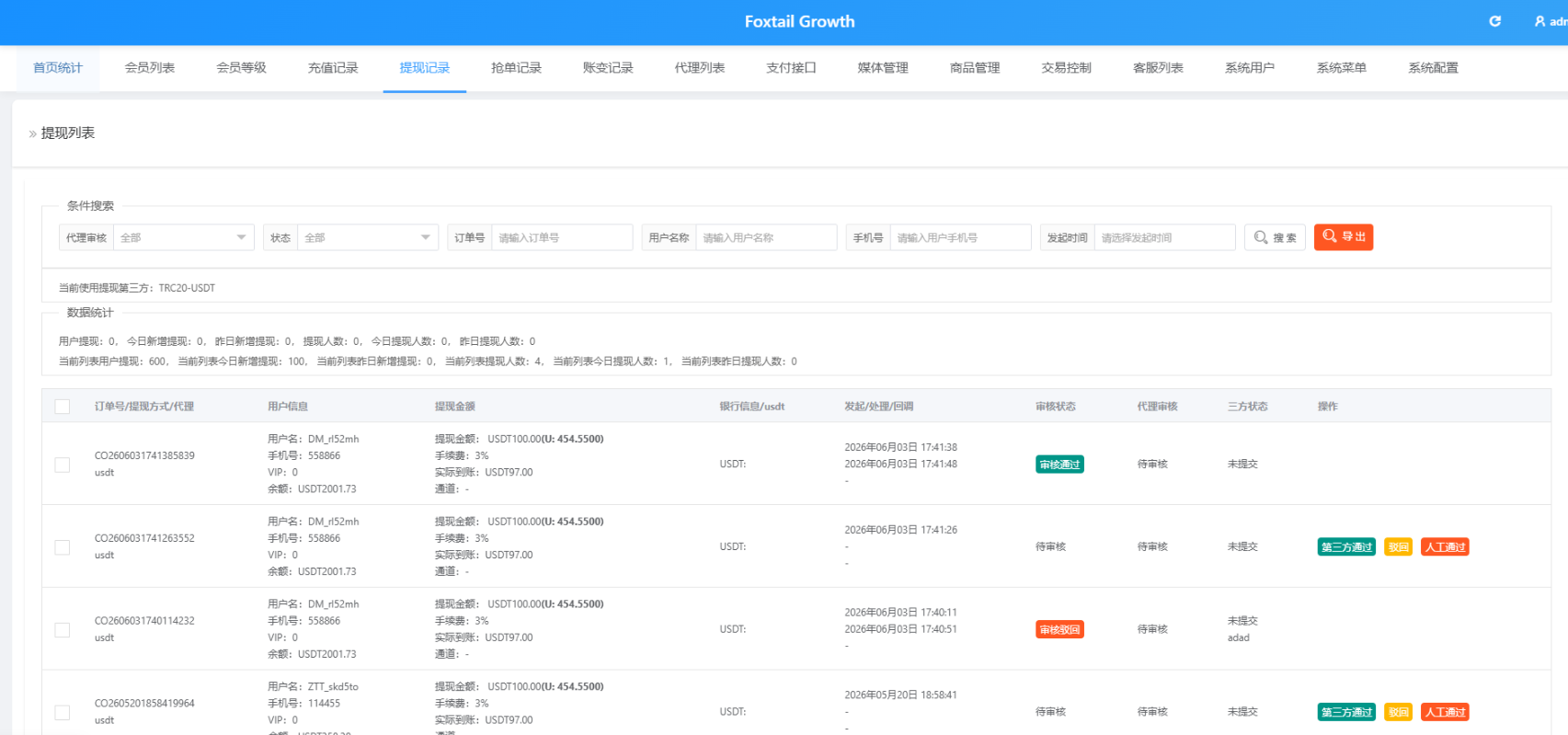Focus the 手机号 phone number input
Screen dimensions: 1568x735
tap(960, 237)
